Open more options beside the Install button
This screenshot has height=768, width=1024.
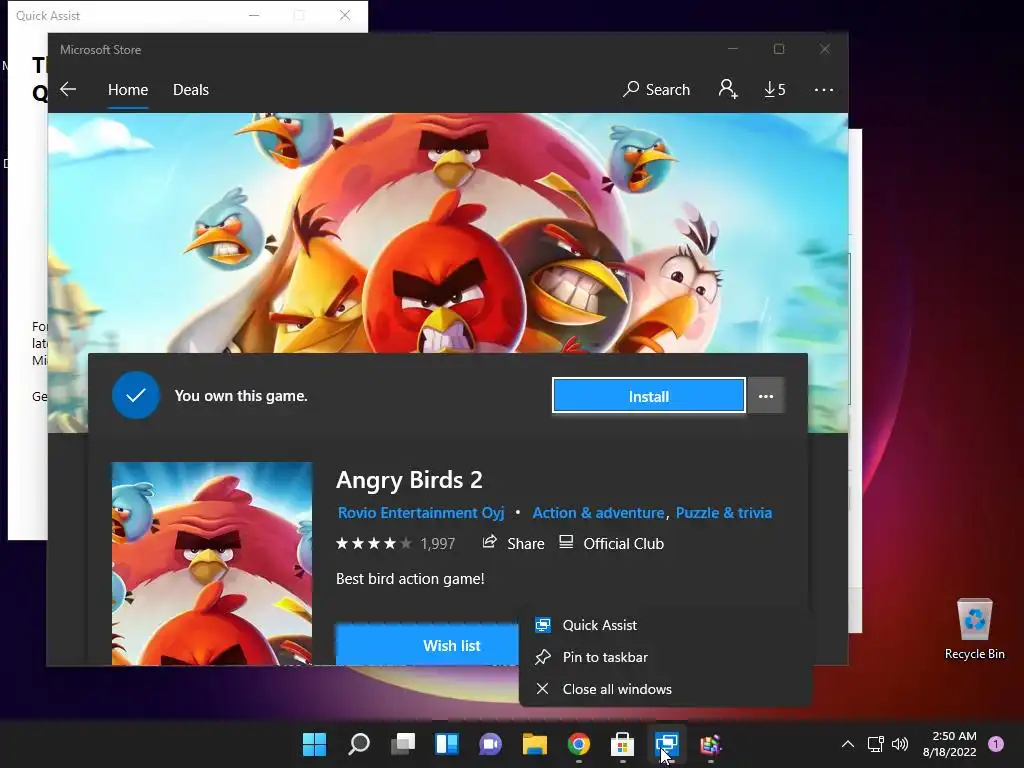tap(765, 396)
